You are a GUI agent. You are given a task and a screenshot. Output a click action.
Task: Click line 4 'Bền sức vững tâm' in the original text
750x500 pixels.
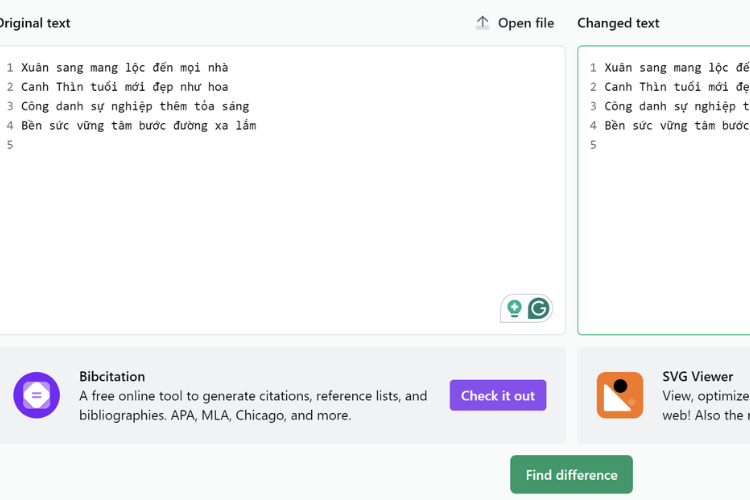(x=139, y=125)
